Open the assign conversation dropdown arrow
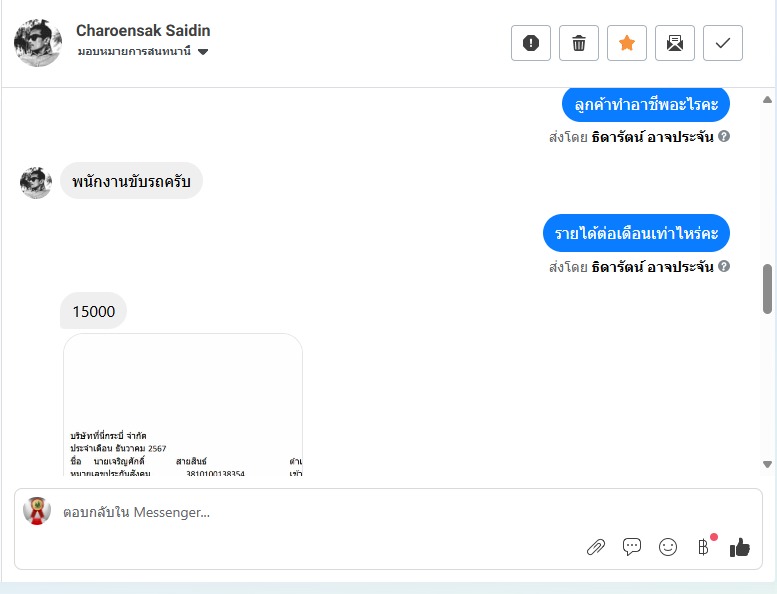This screenshot has width=777, height=594. [x=203, y=52]
